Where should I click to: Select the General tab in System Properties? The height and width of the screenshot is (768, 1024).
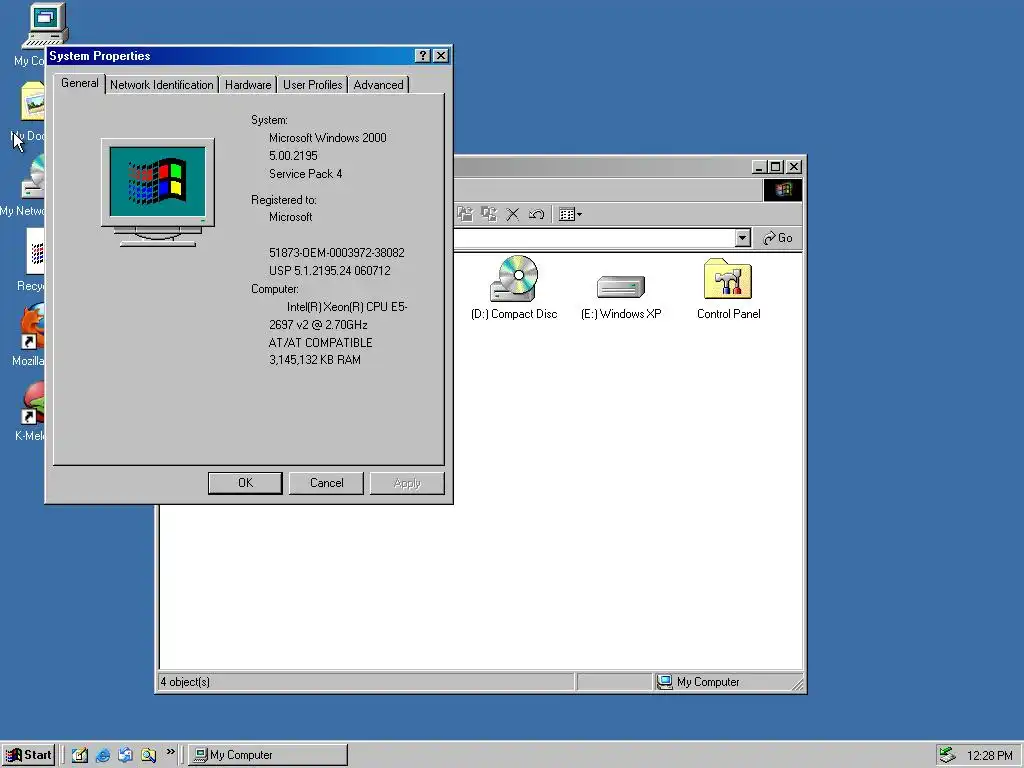(80, 84)
